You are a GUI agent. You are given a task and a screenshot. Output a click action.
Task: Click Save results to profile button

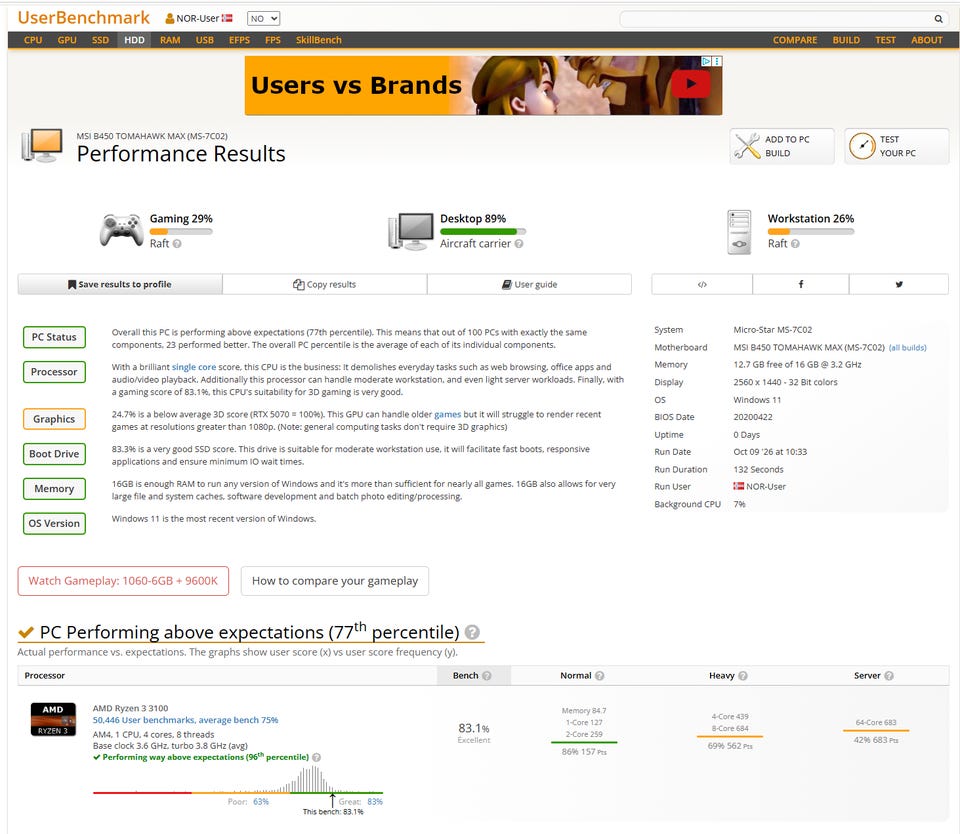coord(120,284)
